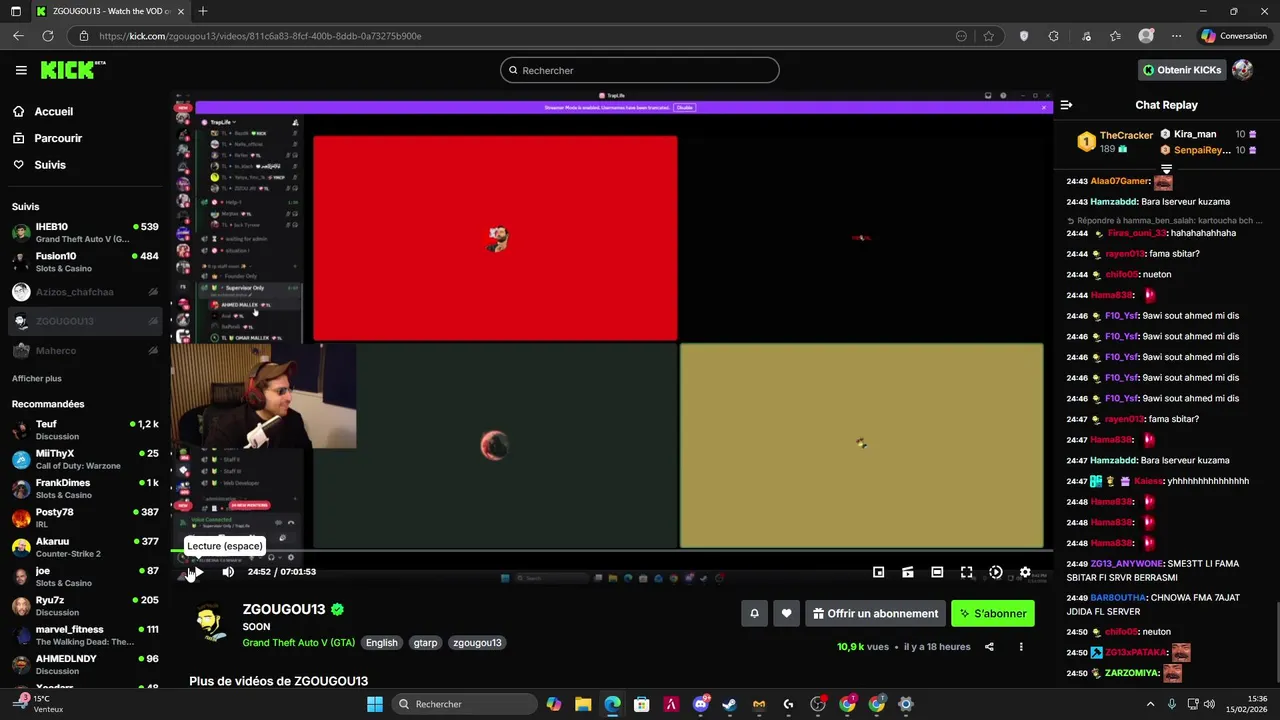The image size is (1280, 720).
Task: Seek on the video progress bar
Action: tap(612, 551)
